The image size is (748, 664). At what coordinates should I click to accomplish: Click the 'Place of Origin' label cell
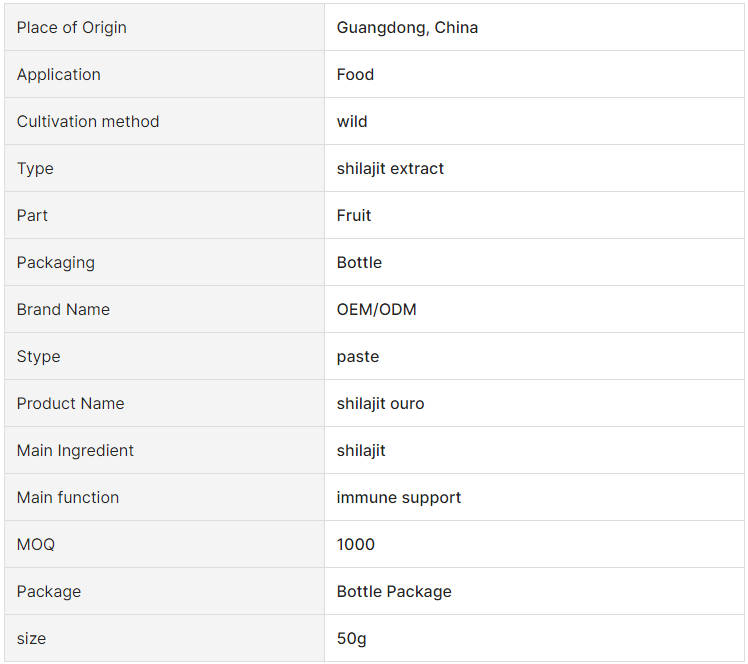[72, 27]
